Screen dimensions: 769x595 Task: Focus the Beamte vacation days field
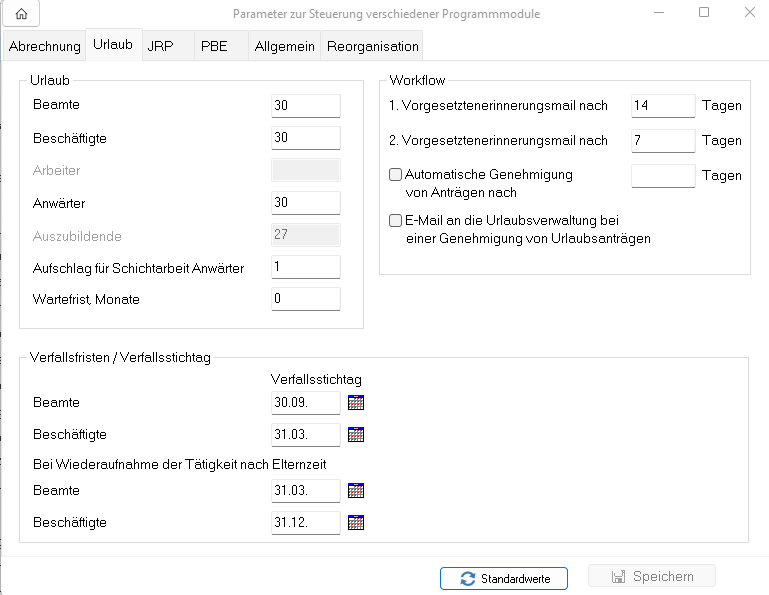tap(306, 105)
